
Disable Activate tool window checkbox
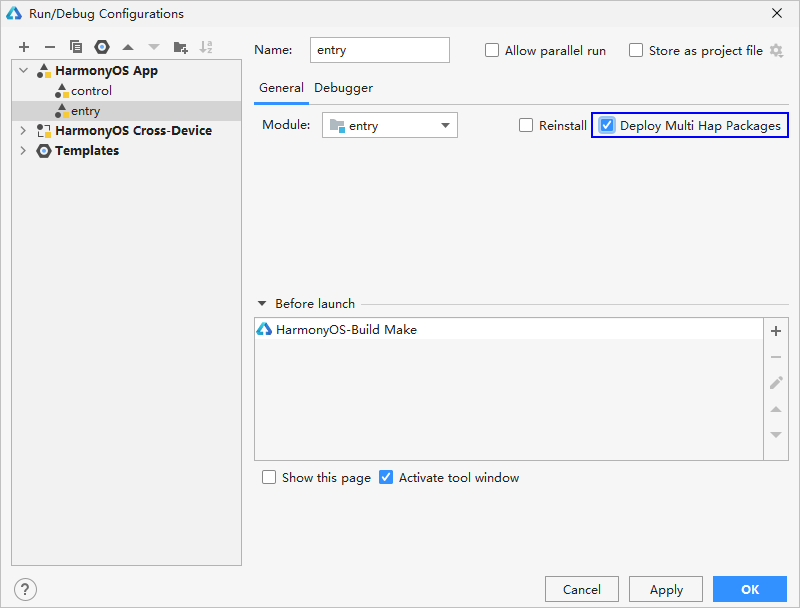[386, 477]
